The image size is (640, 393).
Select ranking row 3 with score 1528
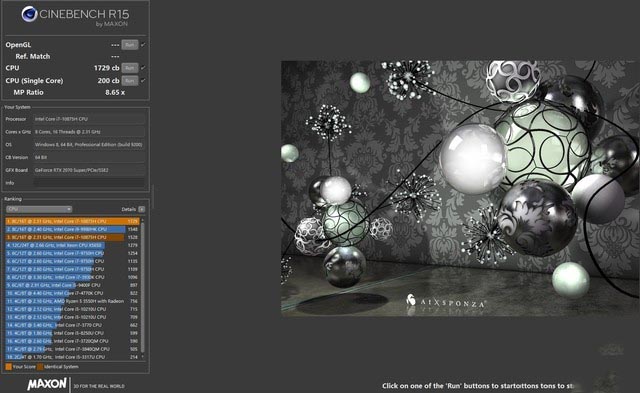tap(72, 237)
